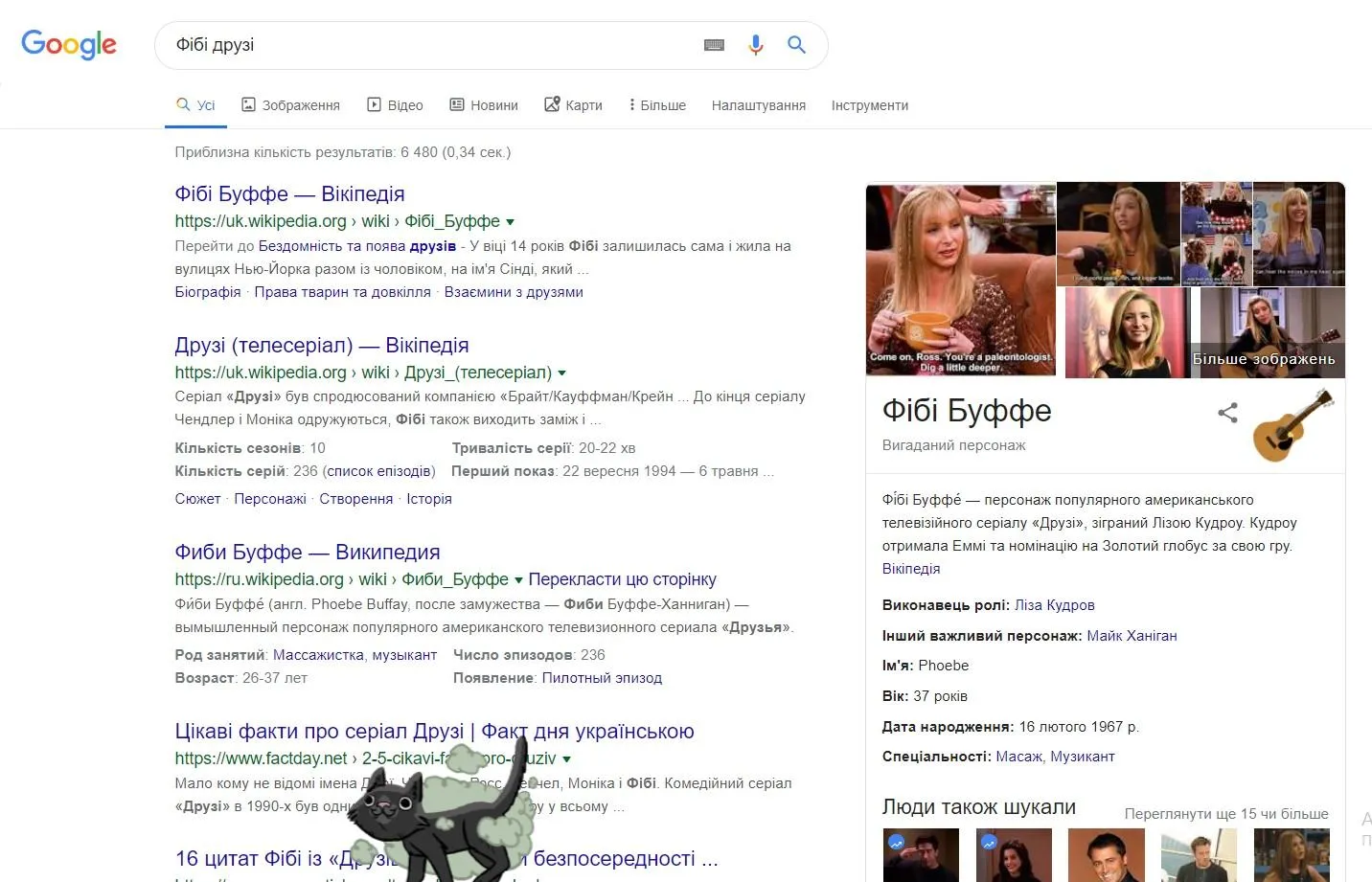Click the magnifier icon on the Усі tab

point(181,103)
